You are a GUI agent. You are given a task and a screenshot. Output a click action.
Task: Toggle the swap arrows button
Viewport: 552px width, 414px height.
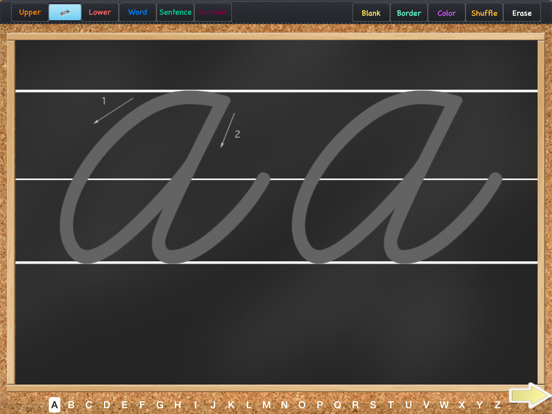[x=65, y=13]
